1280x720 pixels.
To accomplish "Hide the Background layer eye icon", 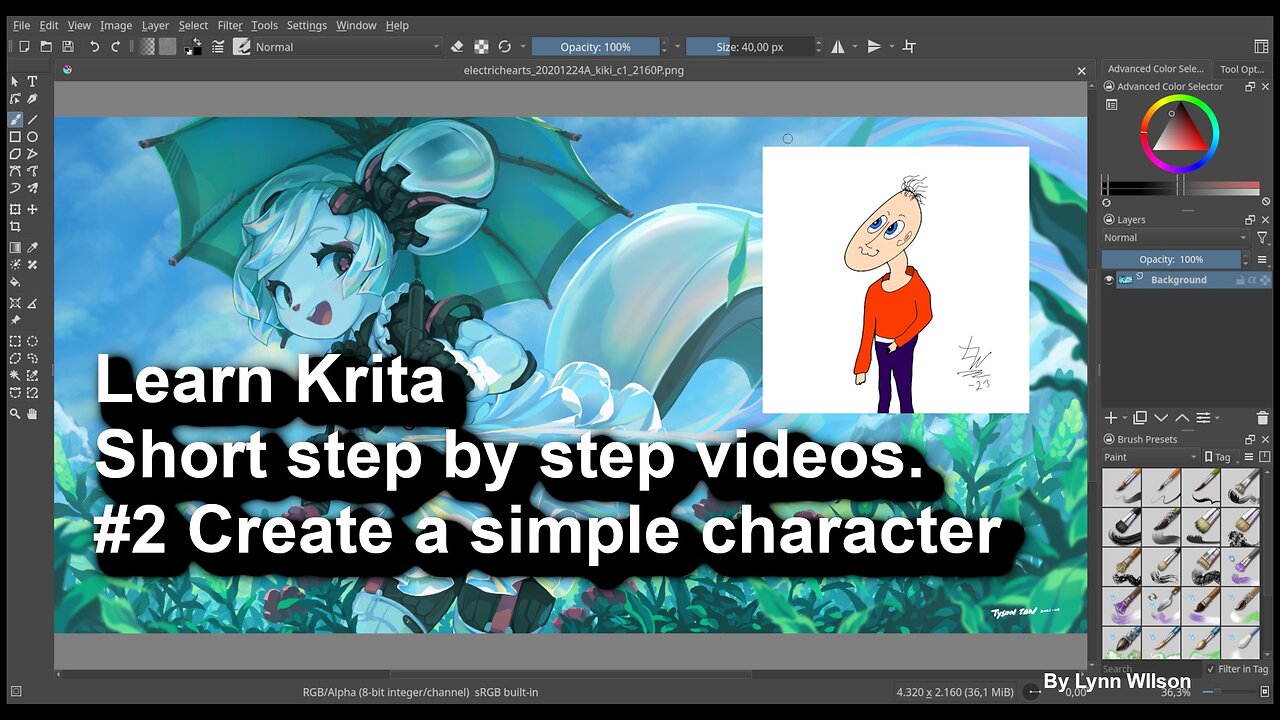I will 1109,280.
